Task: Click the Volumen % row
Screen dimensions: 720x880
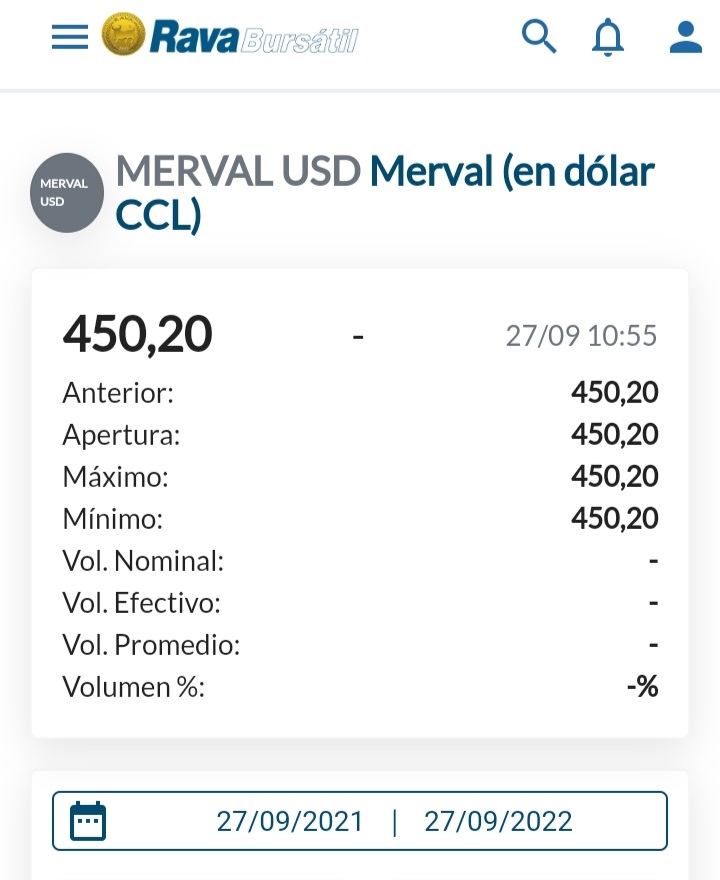Action: 360,686
